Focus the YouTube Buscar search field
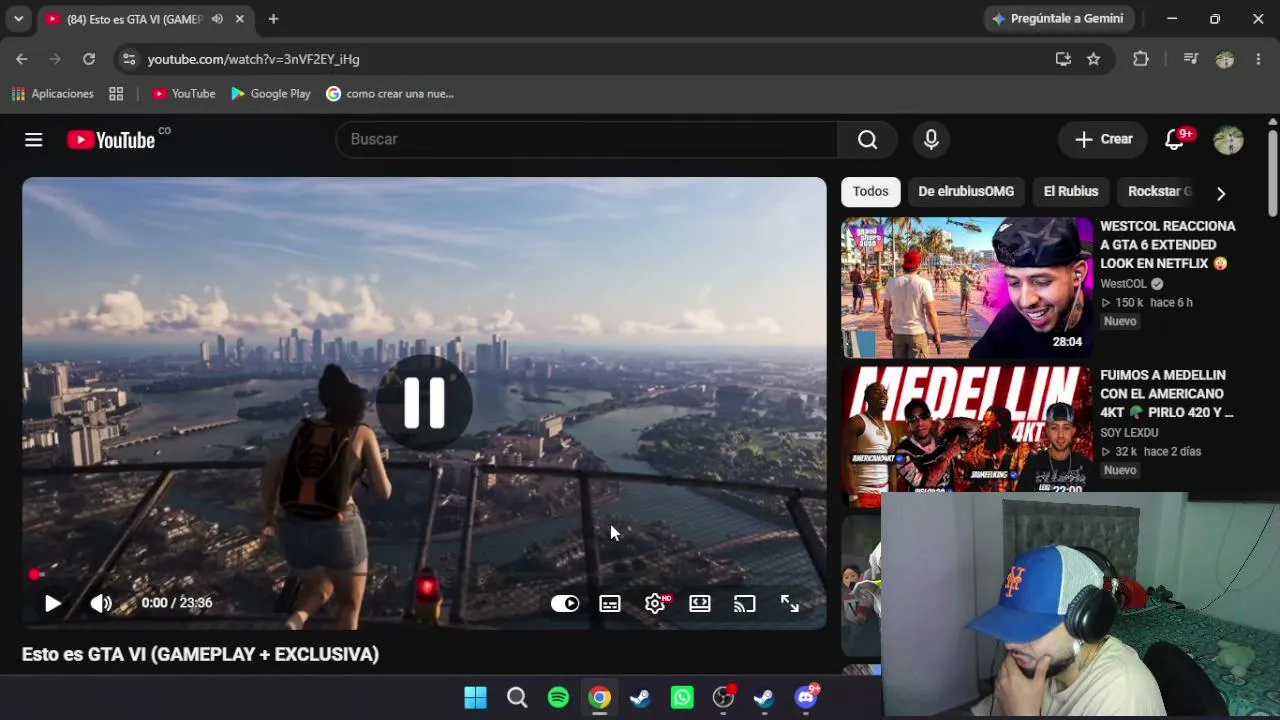Screen dimensions: 1280x720 586,140
